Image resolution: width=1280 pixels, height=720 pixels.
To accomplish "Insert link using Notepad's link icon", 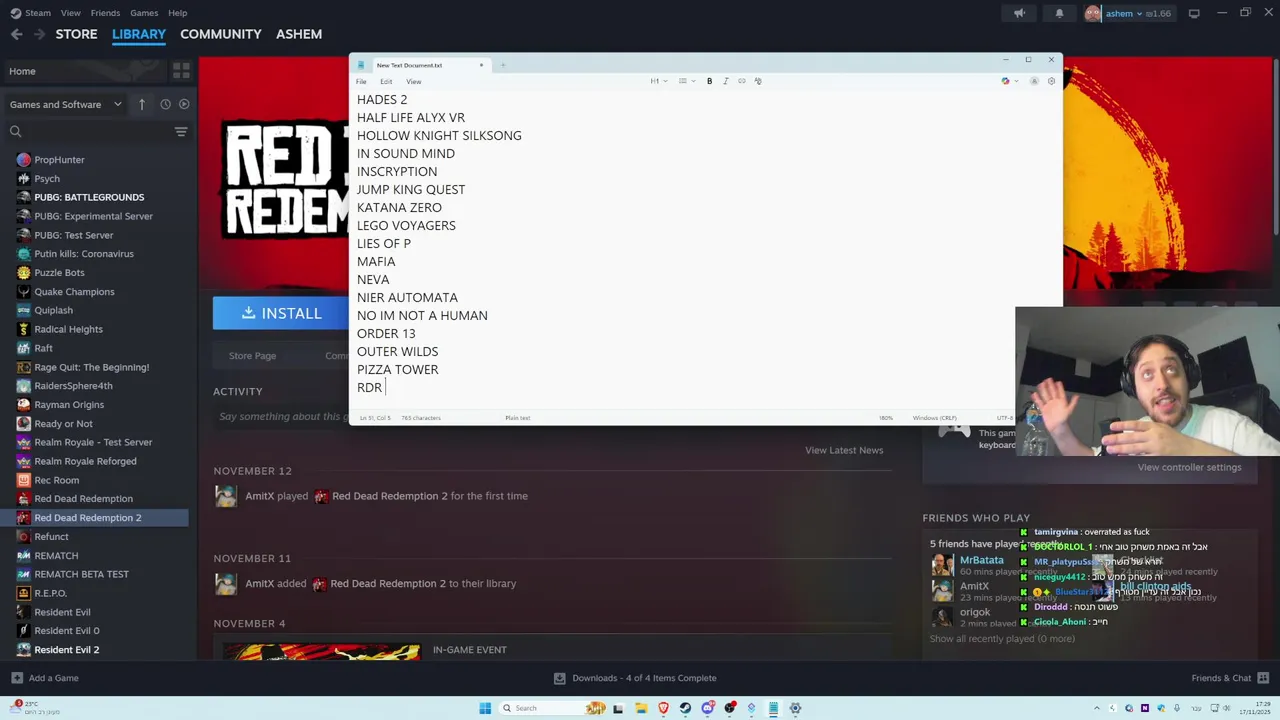I will click(742, 81).
